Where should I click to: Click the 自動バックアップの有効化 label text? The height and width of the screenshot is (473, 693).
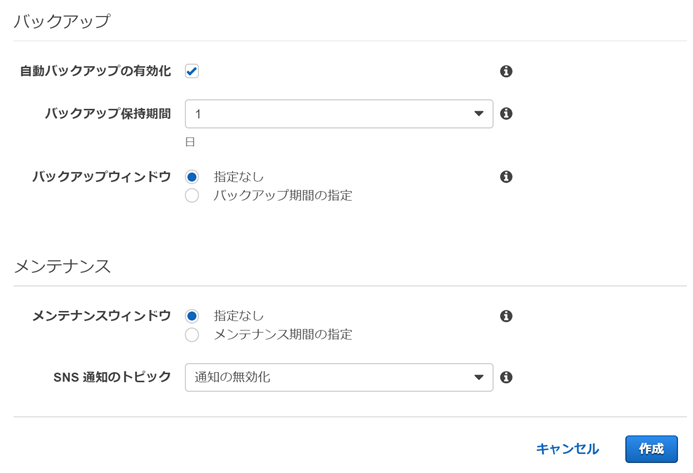95,71
